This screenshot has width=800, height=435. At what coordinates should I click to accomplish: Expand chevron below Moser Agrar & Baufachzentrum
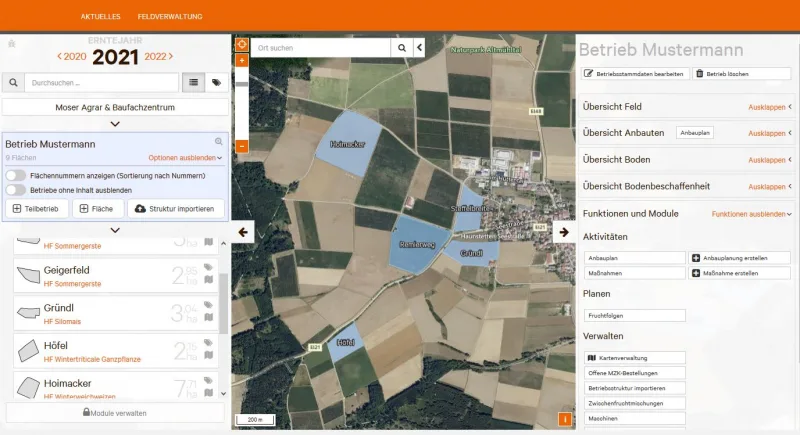(115, 124)
